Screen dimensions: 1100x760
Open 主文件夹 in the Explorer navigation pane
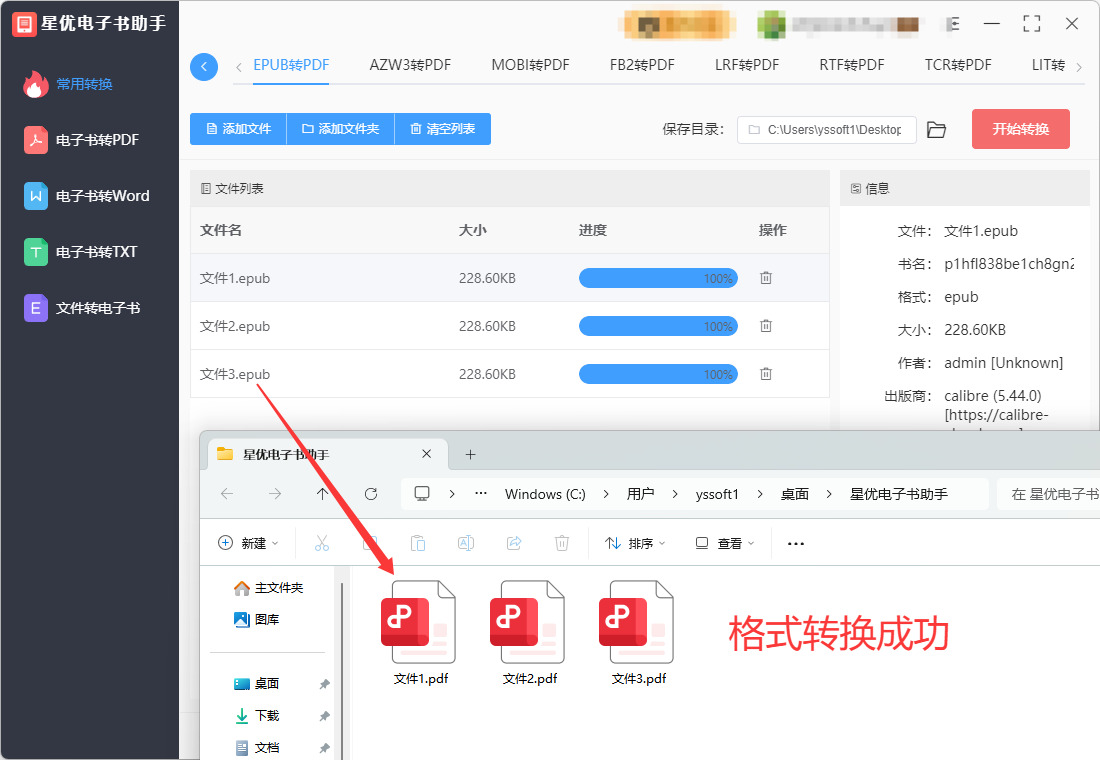(x=268, y=588)
